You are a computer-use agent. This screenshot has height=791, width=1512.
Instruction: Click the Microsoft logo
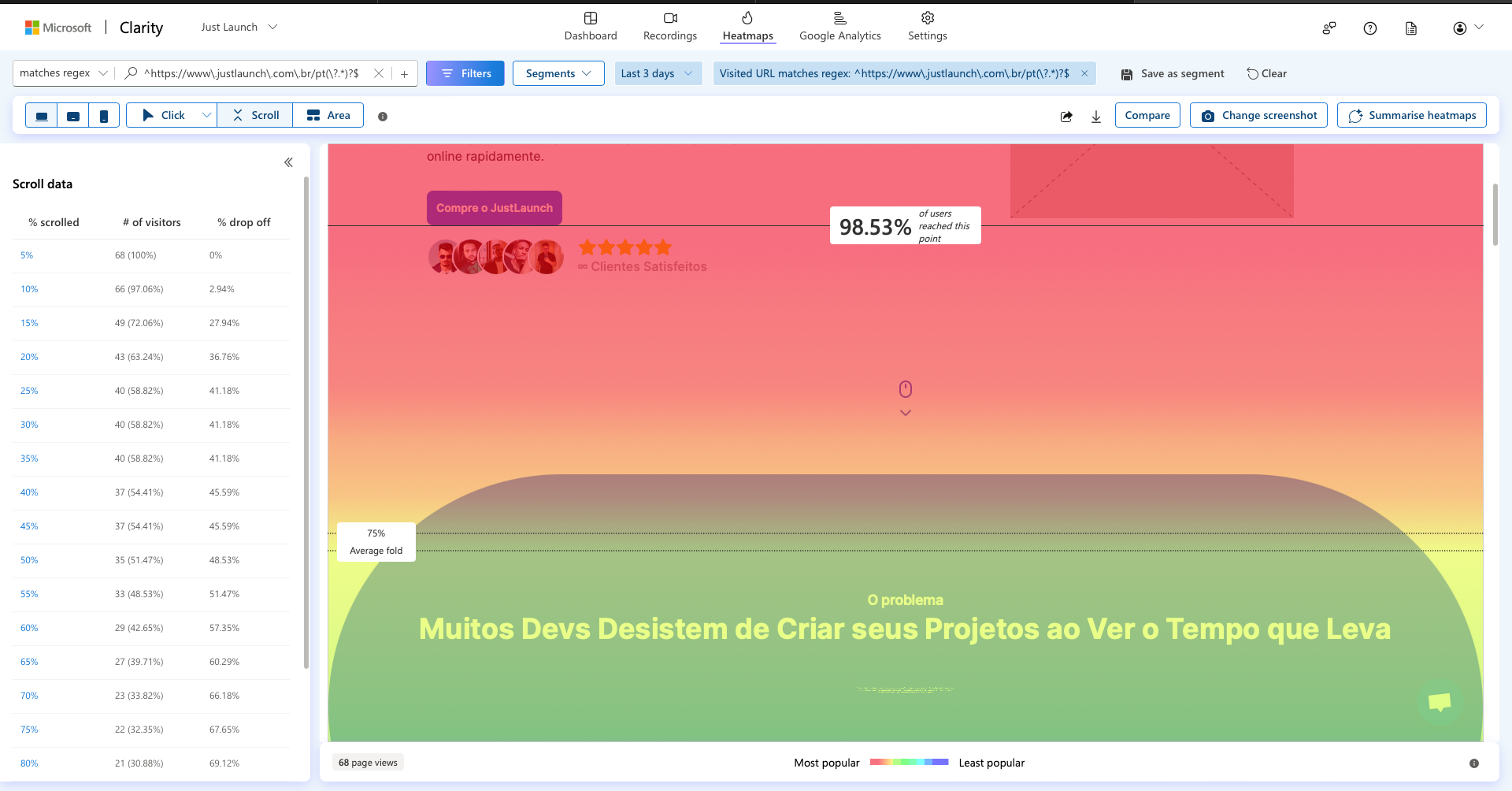(58, 28)
